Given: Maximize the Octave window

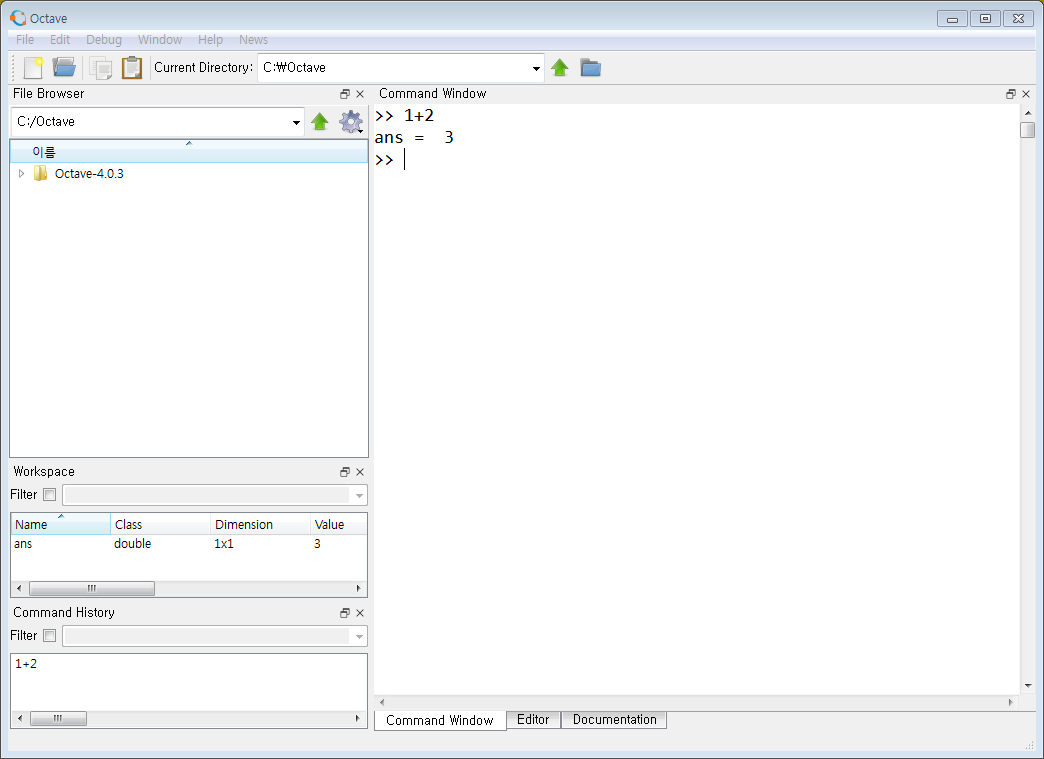Looking at the screenshot, I should (x=985, y=19).
